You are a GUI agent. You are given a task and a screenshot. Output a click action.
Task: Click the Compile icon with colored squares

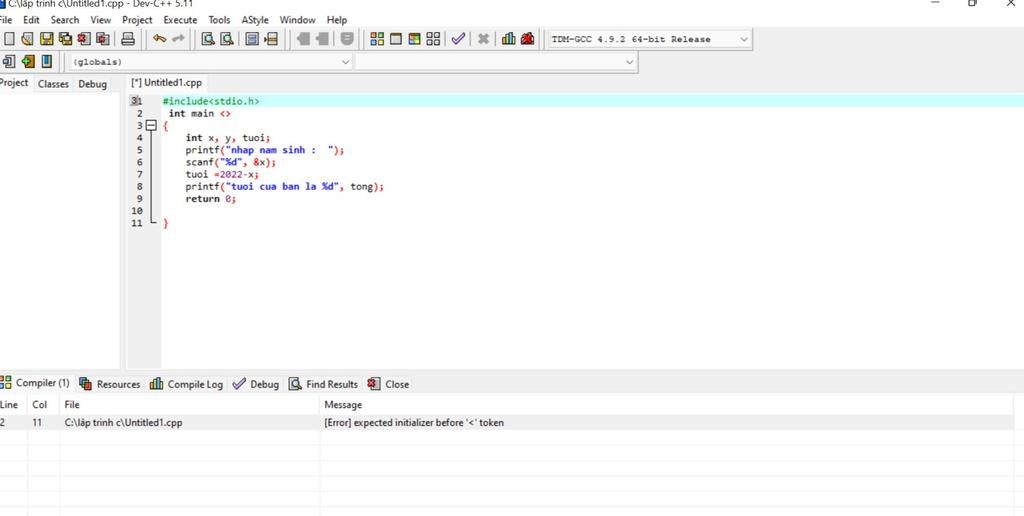tap(377, 39)
